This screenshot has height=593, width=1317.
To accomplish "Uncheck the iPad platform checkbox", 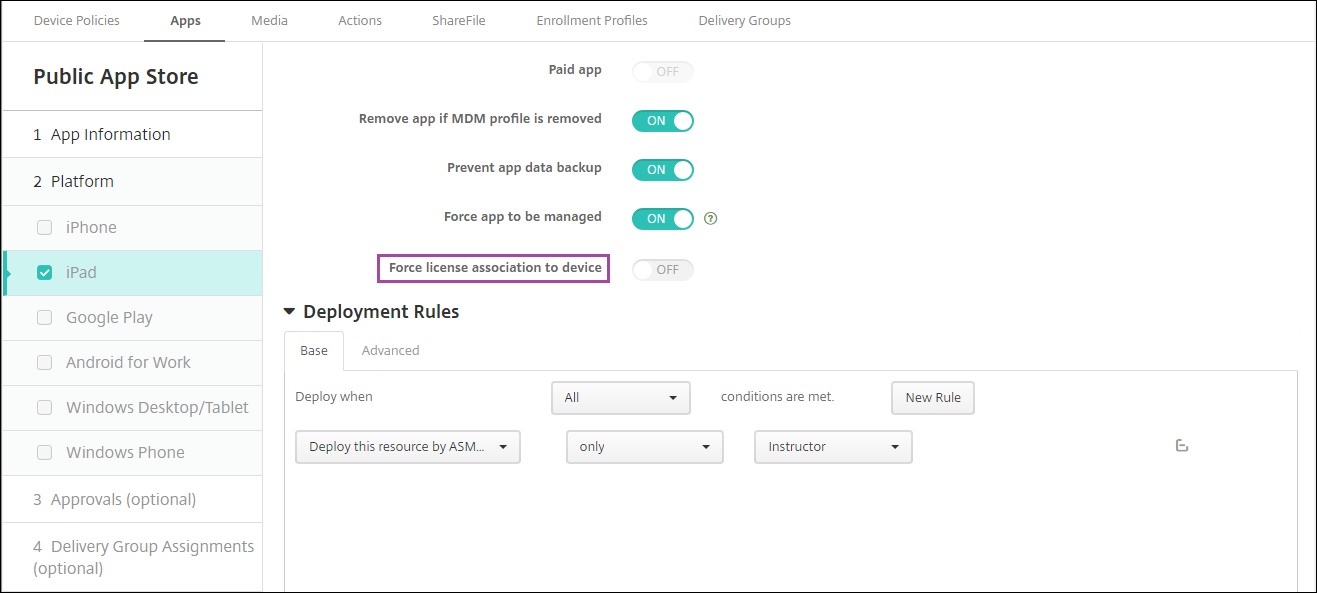I will [44, 273].
